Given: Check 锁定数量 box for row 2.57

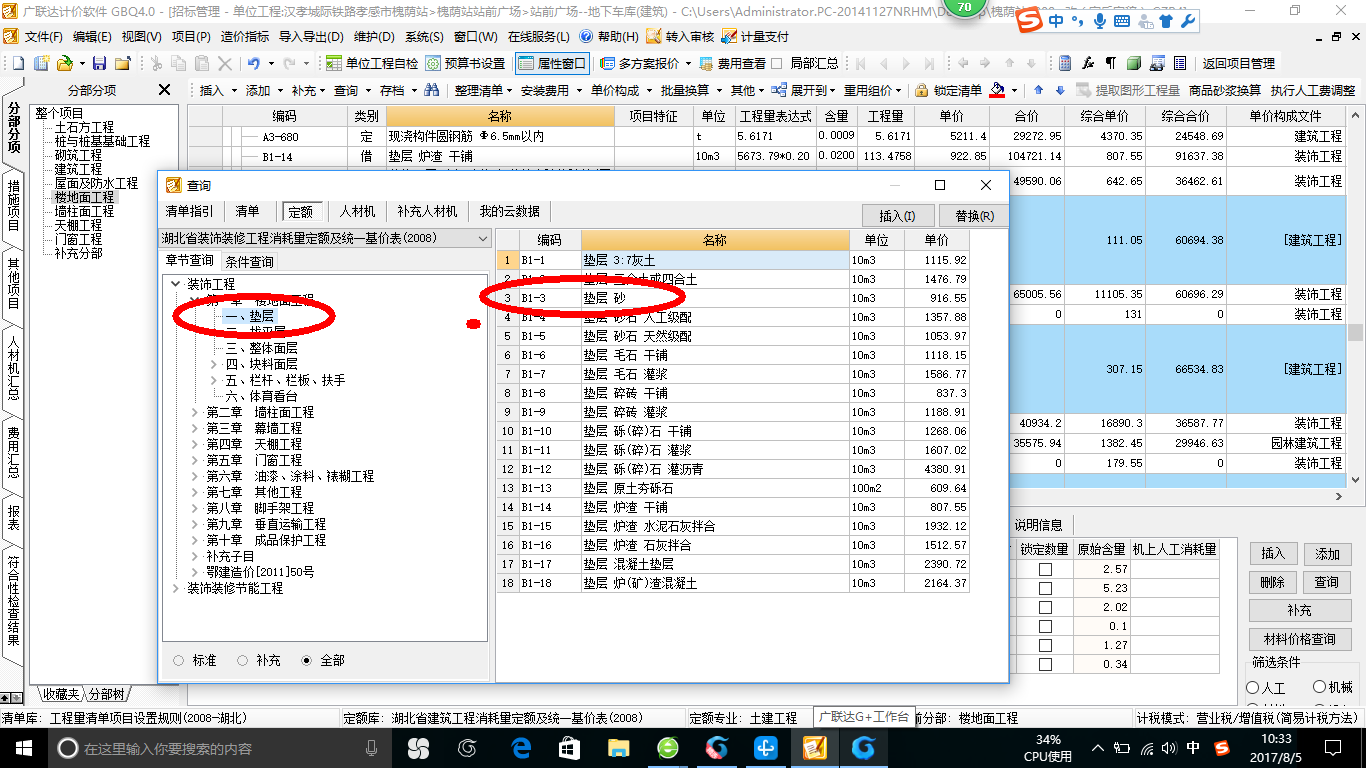Looking at the screenshot, I should pos(1045,569).
